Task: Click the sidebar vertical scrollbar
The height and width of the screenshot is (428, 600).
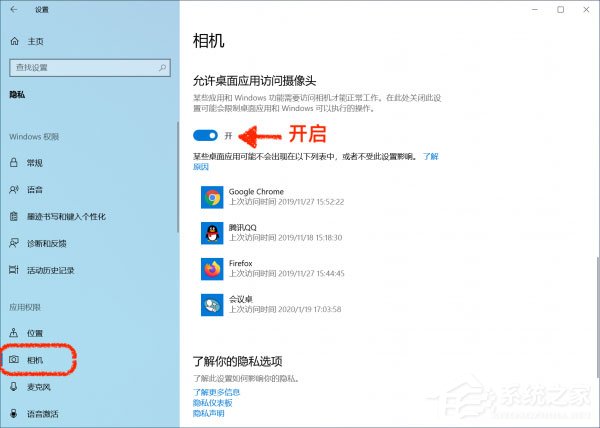Action: [x=178, y=177]
